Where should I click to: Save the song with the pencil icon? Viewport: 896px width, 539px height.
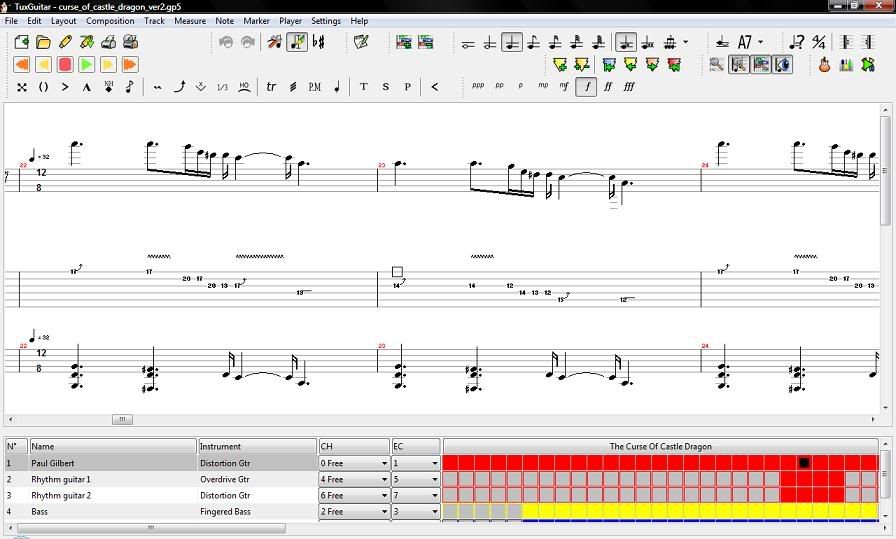(x=65, y=42)
